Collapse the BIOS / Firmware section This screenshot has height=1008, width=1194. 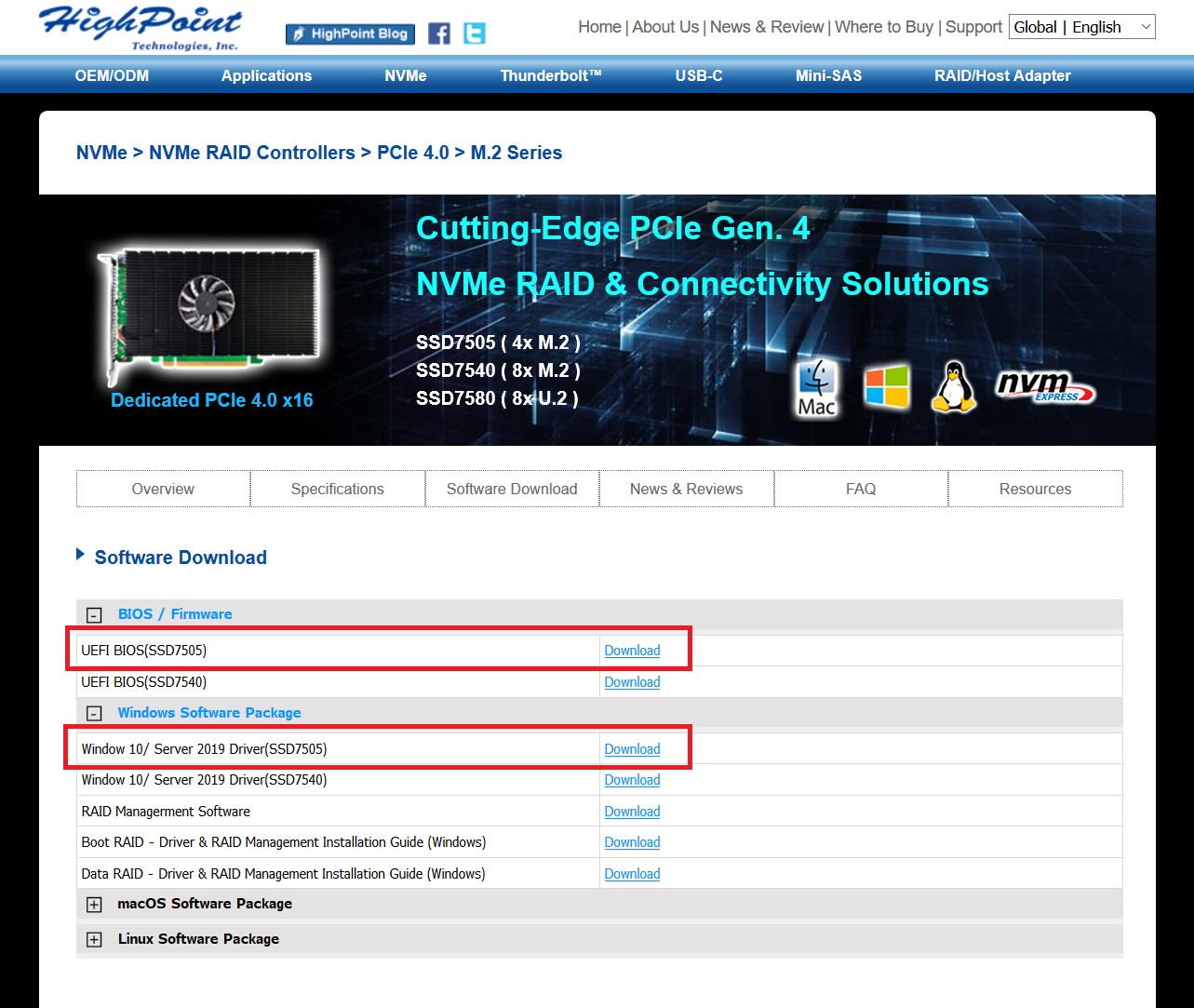click(x=94, y=614)
